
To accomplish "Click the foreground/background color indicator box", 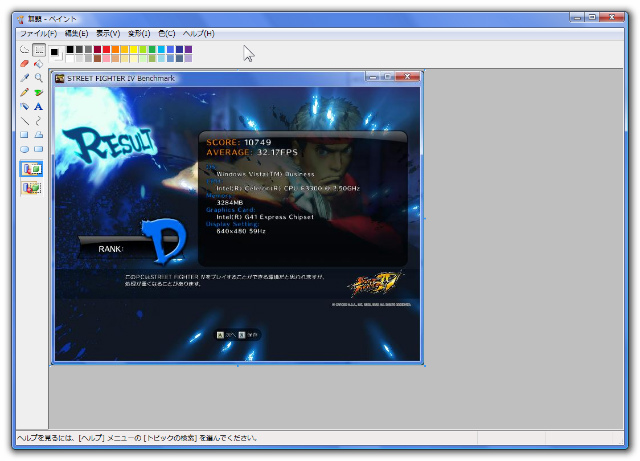I will (x=56, y=54).
